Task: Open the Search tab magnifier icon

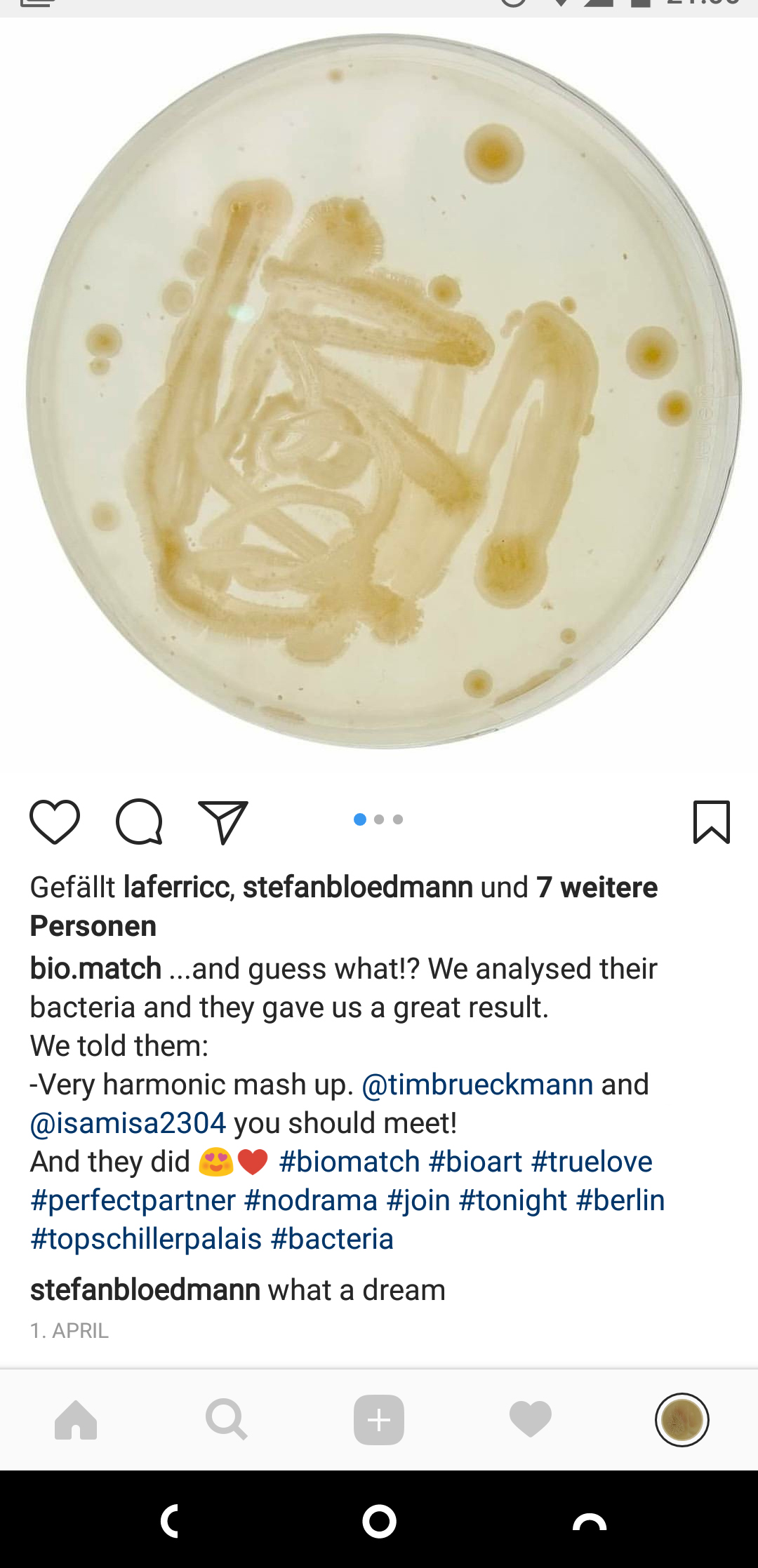Action: point(227,1420)
